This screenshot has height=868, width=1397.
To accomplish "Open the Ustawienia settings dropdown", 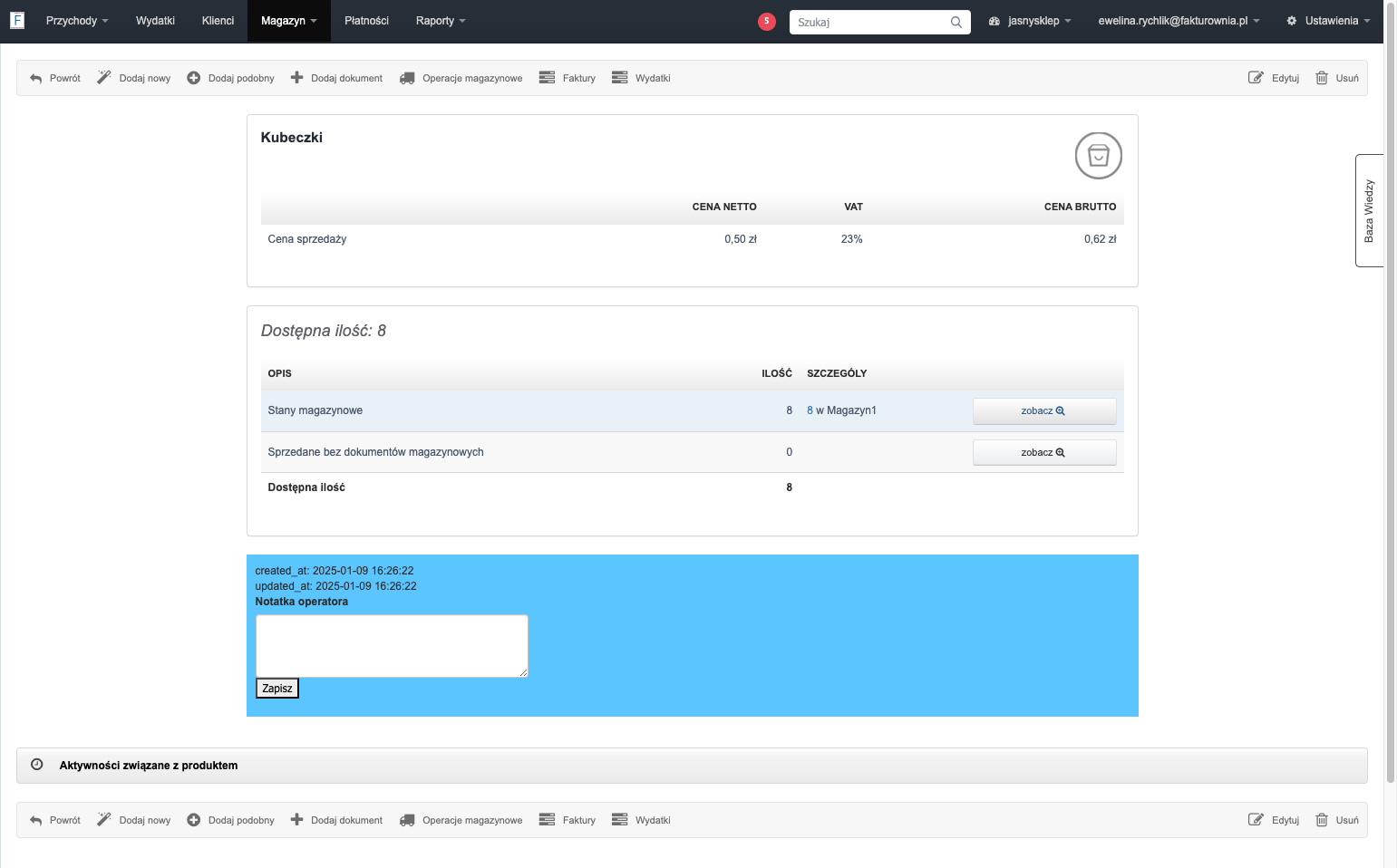I will [x=1328, y=21].
